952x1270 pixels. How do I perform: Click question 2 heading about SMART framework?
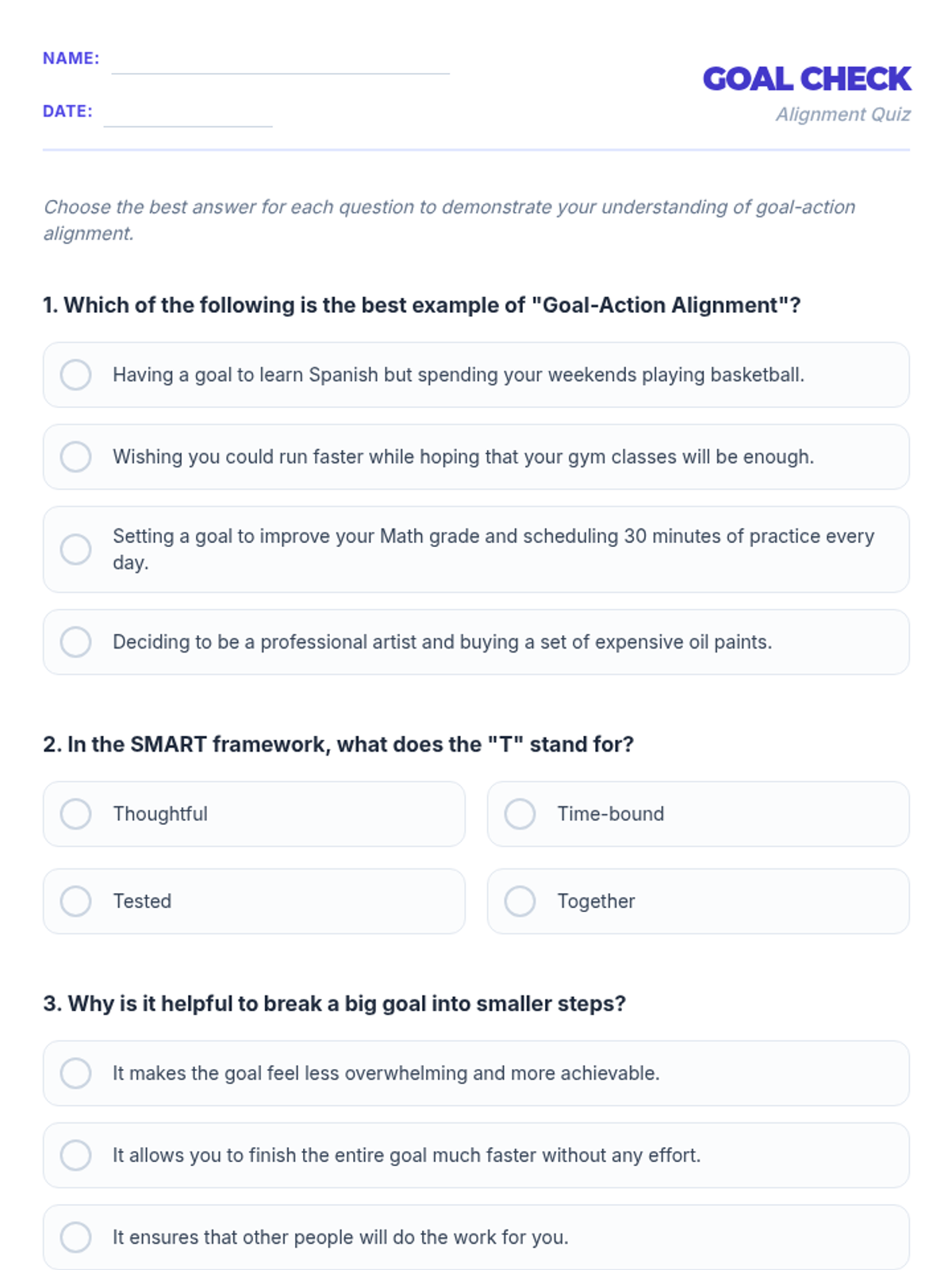[339, 745]
